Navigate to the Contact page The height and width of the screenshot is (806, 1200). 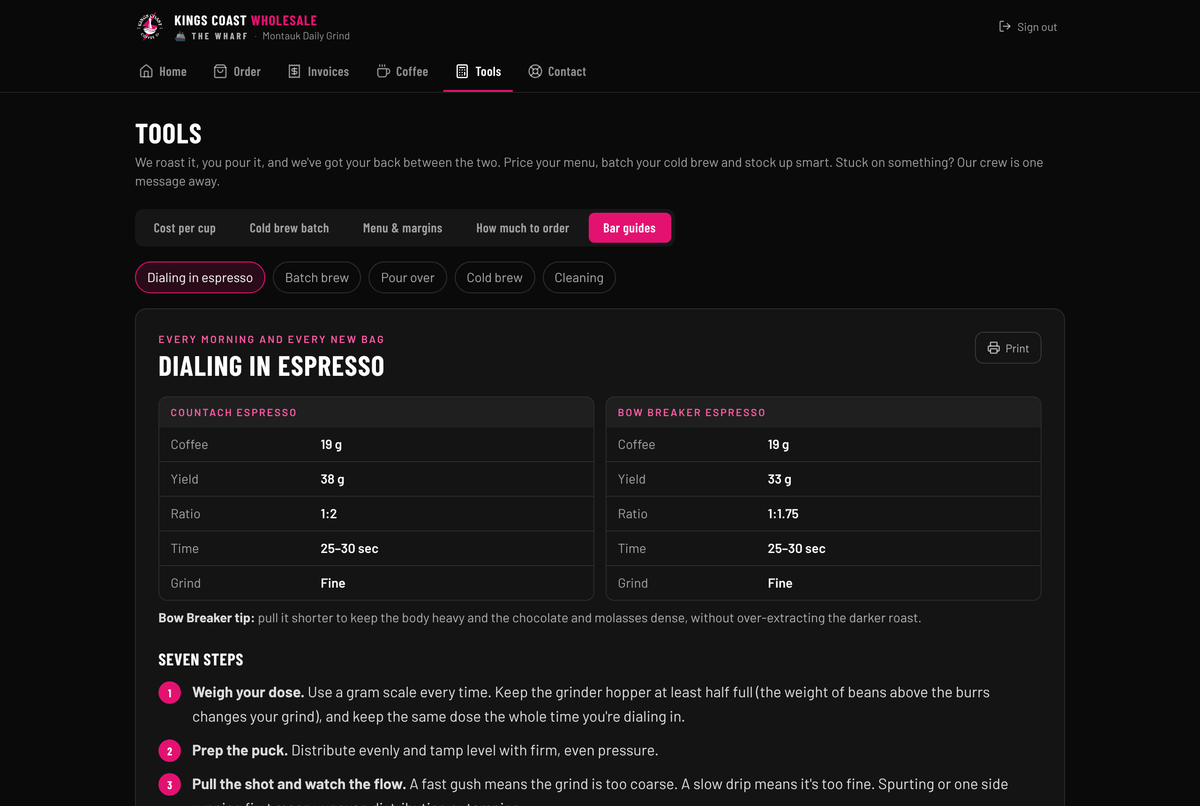557,71
